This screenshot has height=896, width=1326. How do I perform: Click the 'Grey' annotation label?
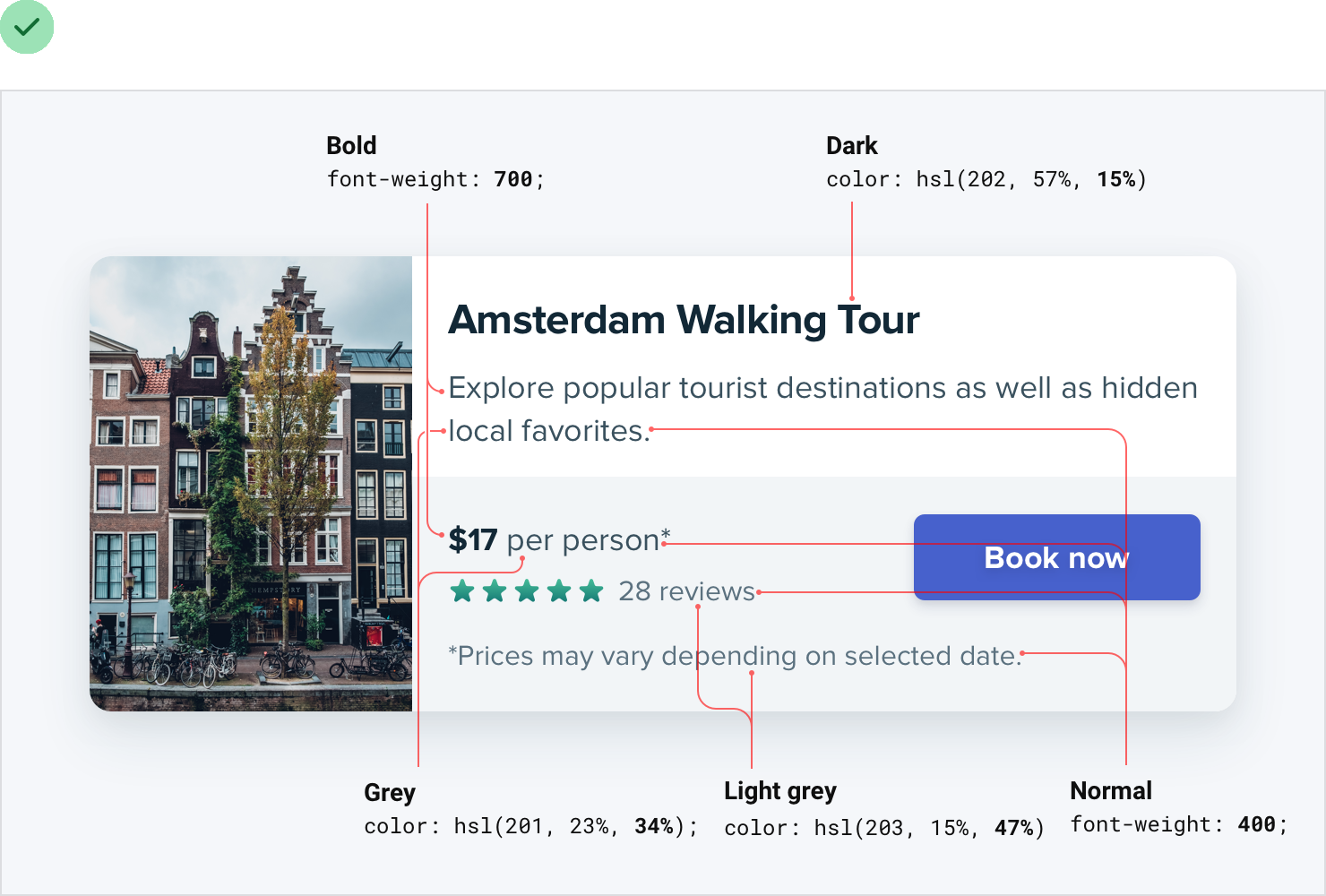pos(390,793)
